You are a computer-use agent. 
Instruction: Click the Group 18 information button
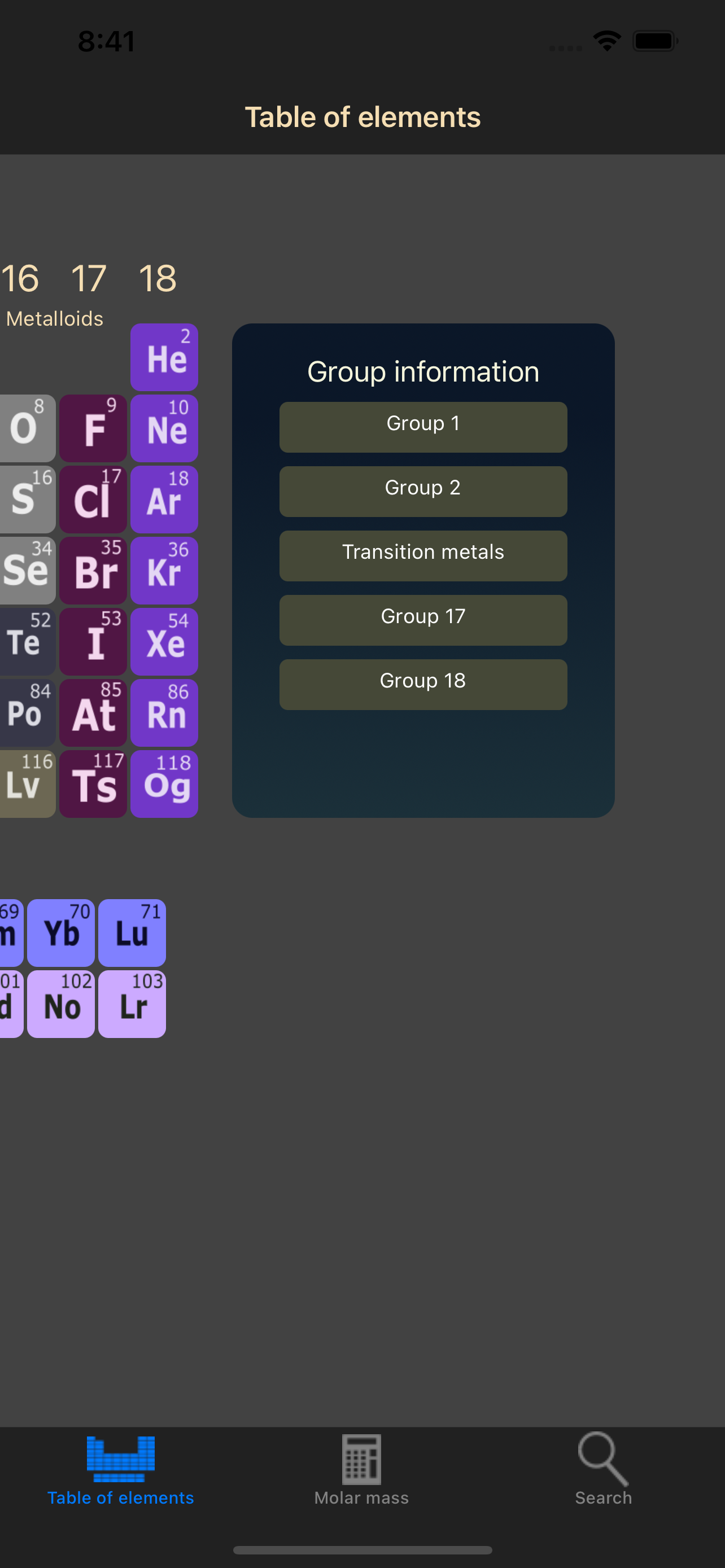coord(423,685)
